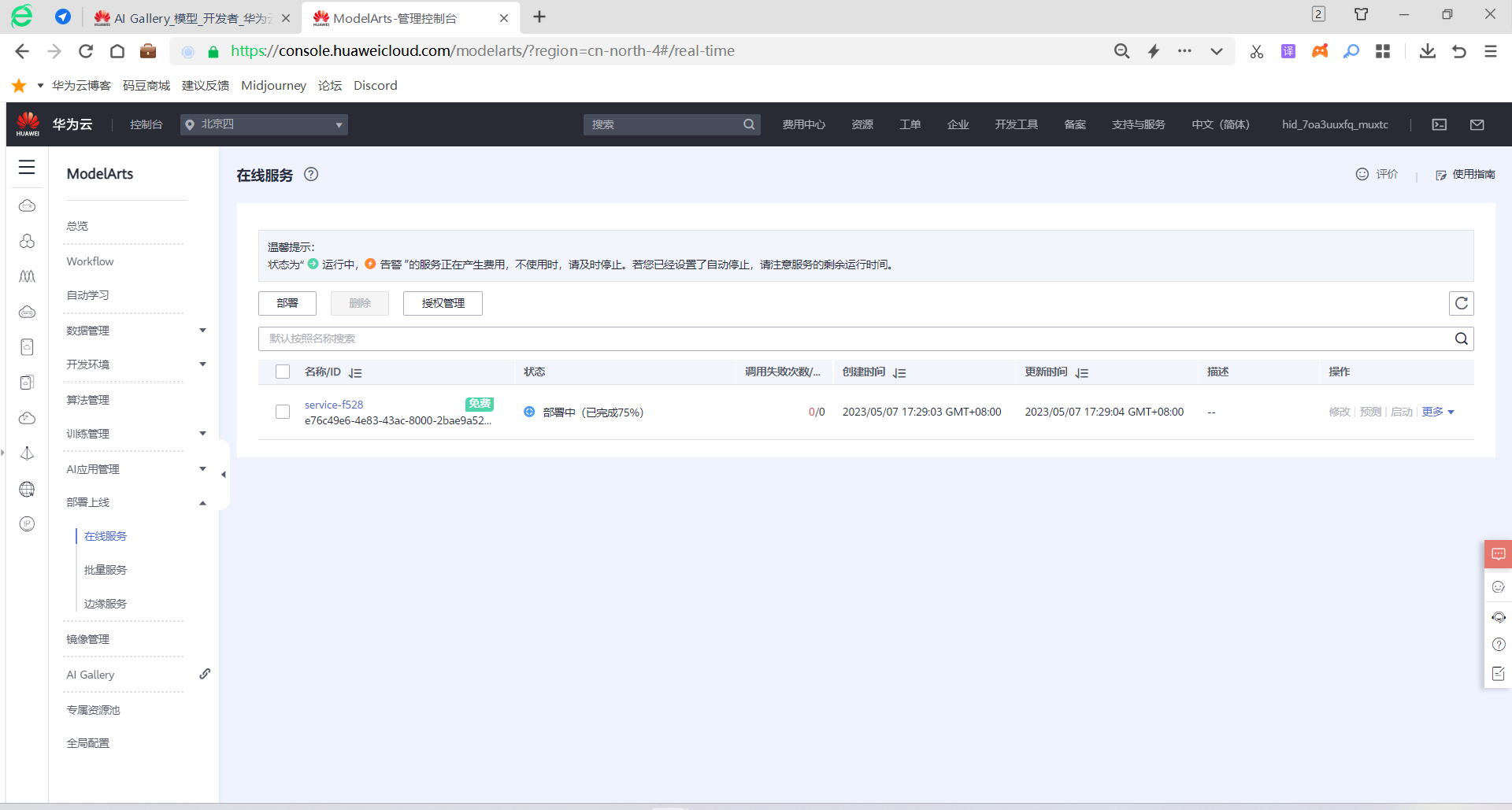Open the edit note icon on right edge
This screenshot has height=810, width=1512.
coord(1498,674)
